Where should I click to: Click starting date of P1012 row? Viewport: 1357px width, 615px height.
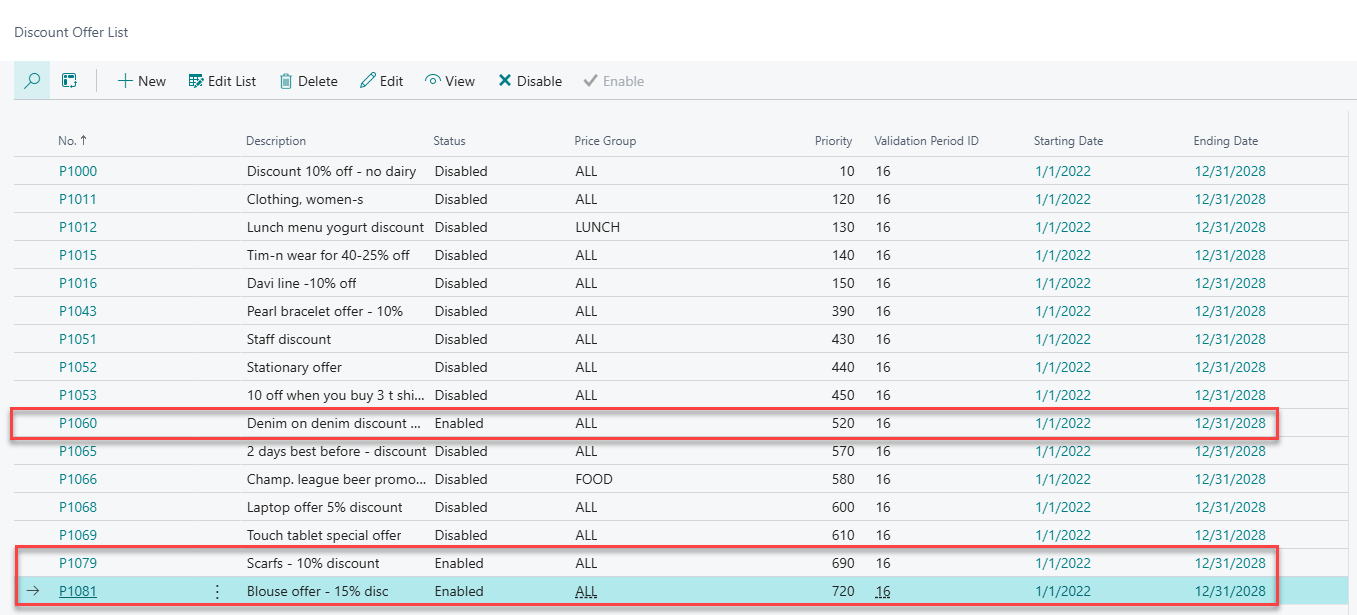coord(1062,227)
